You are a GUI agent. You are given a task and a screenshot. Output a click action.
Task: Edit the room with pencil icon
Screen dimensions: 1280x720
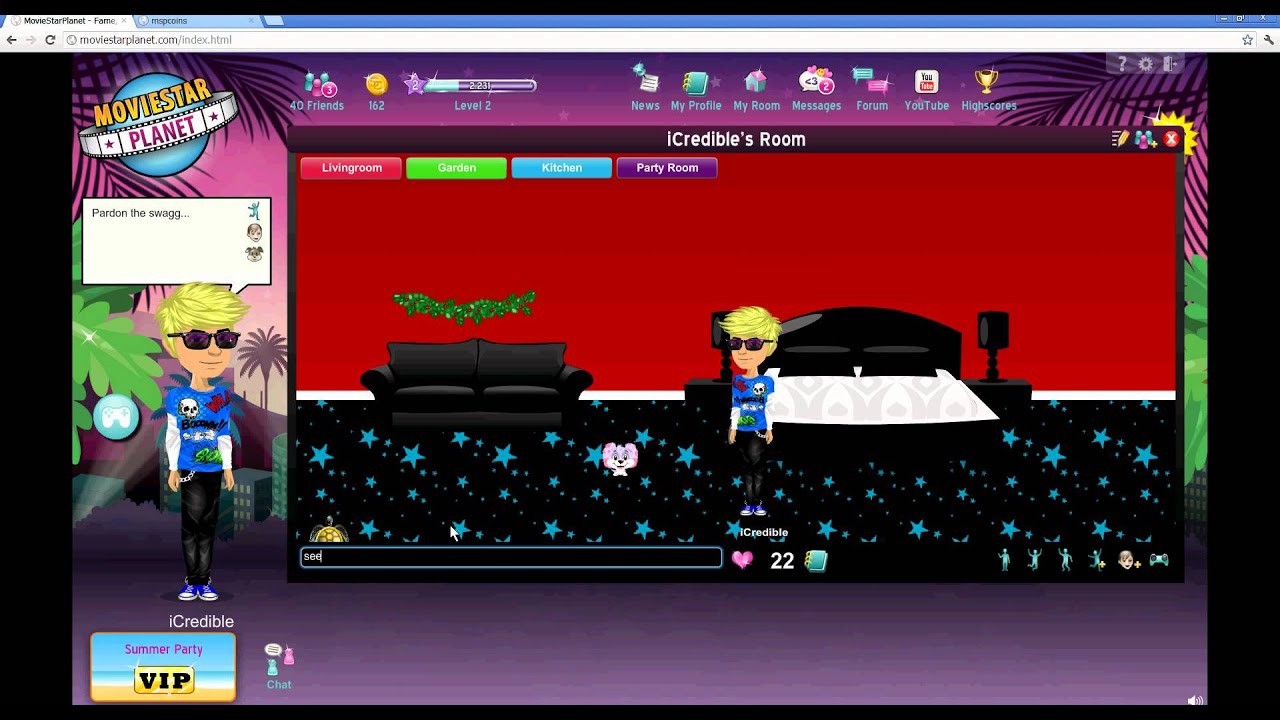pos(1121,139)
